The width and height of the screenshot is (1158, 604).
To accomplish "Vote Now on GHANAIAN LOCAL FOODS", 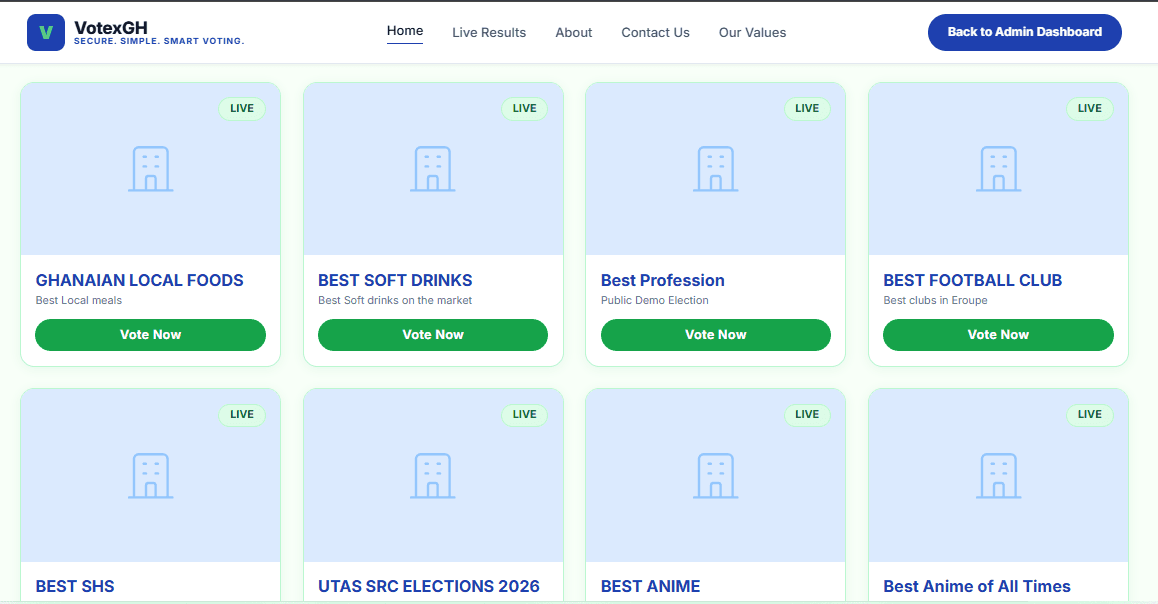I will [x=151, y=334].
